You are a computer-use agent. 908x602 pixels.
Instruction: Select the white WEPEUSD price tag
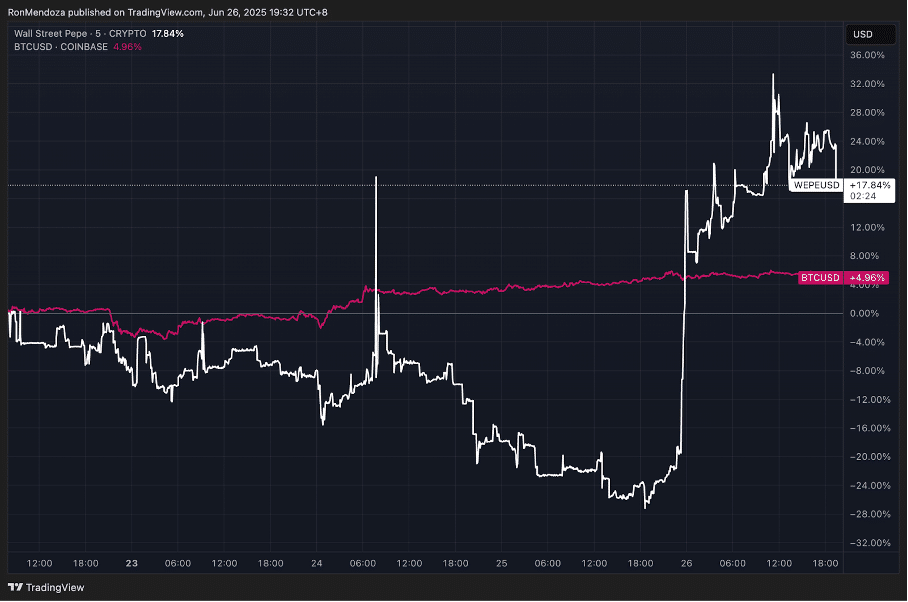tap(816, 185)
